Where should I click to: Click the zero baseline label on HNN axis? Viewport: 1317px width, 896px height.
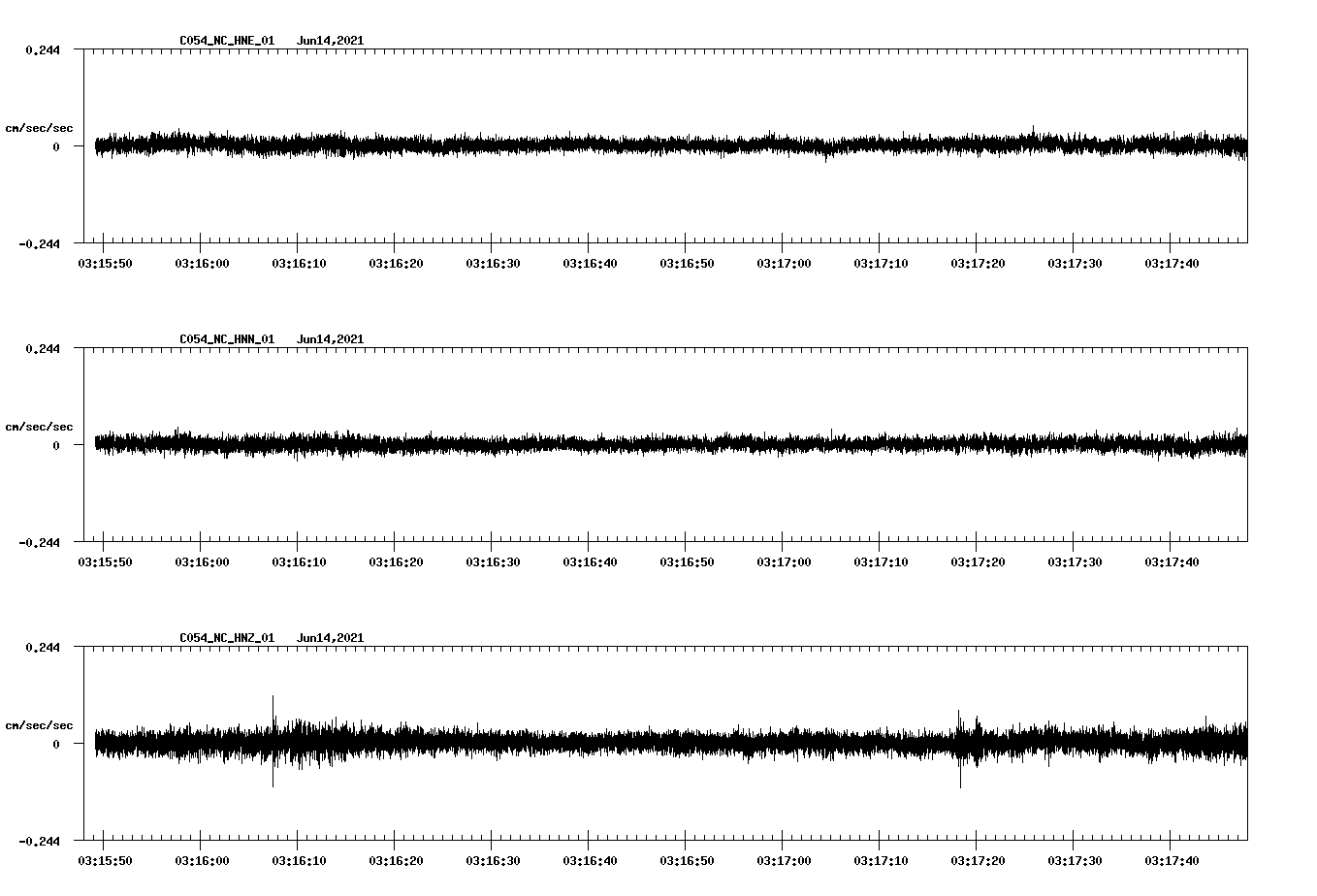coord(56,446)
